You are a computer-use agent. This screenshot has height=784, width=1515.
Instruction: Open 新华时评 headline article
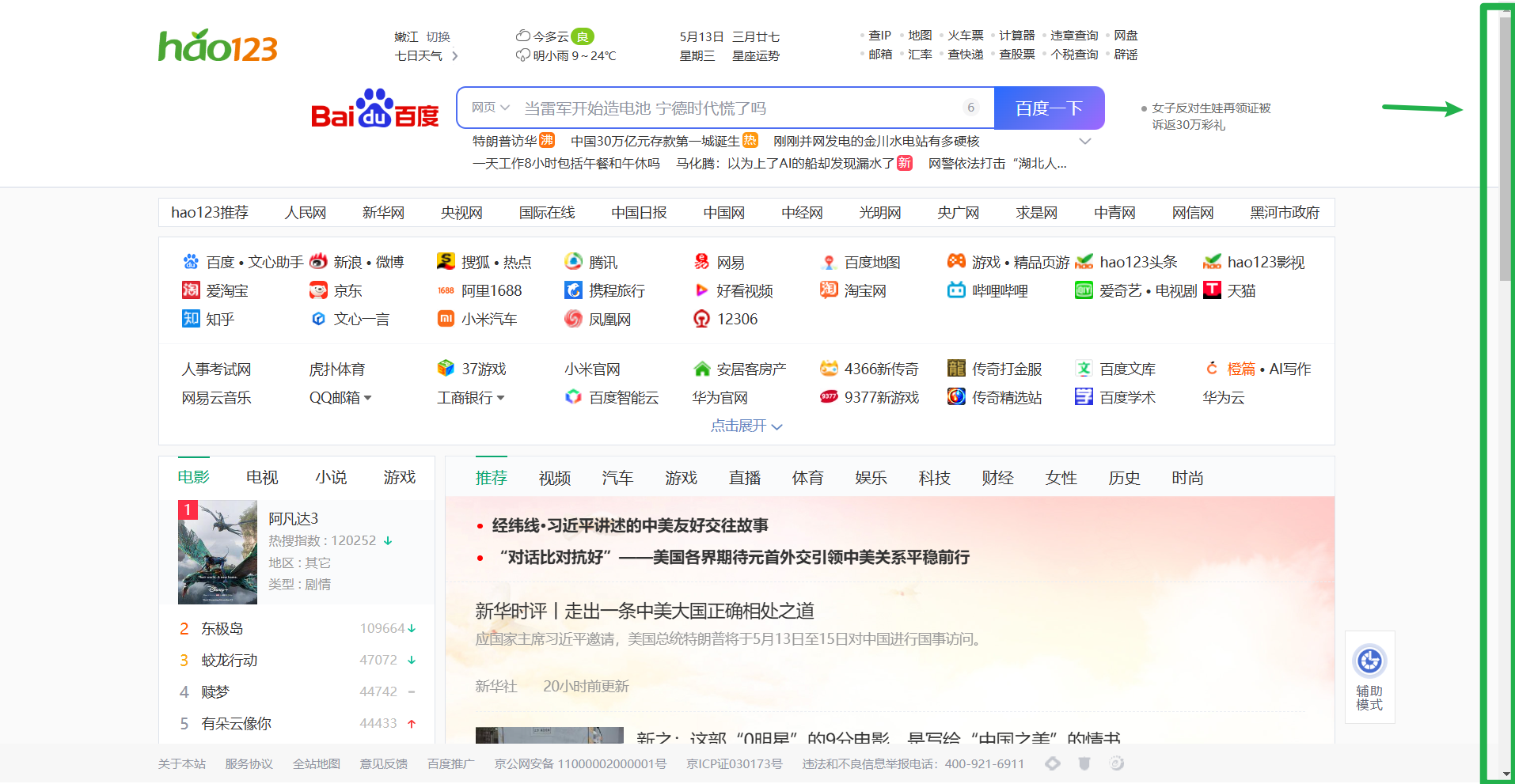tap(644, 610)
